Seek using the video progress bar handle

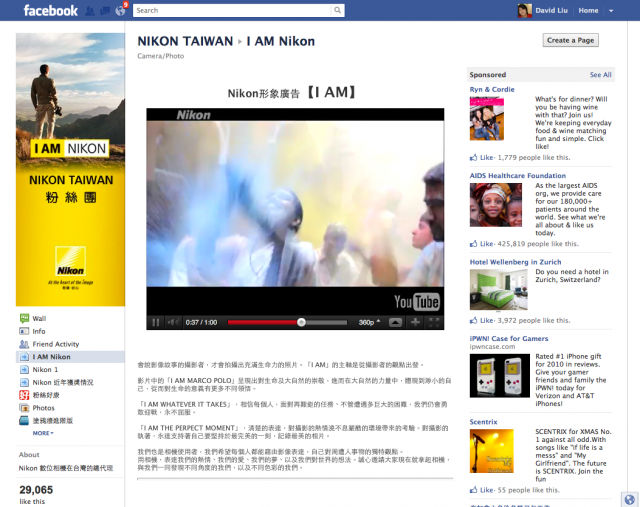pos(301,322)
